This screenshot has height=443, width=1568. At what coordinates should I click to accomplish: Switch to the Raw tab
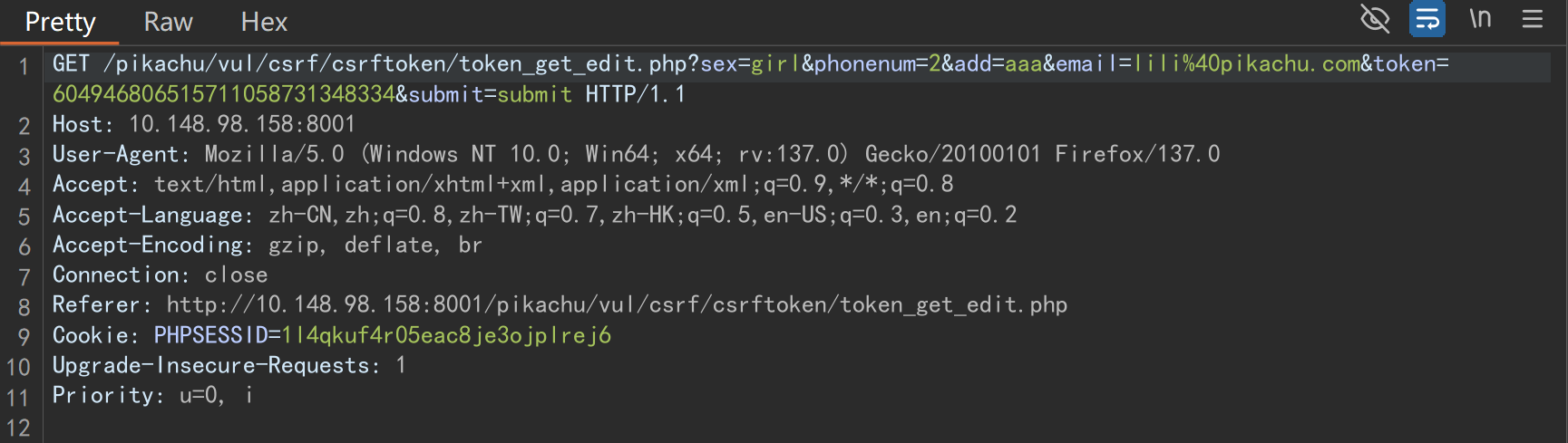click(168, 22)
